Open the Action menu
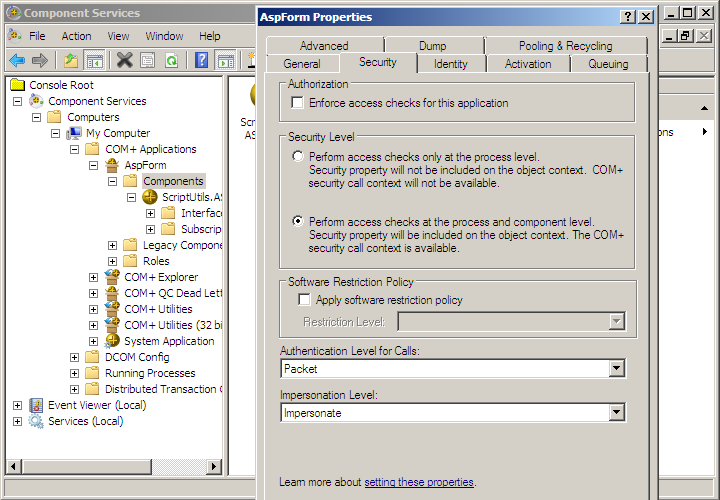 point(76,36)
